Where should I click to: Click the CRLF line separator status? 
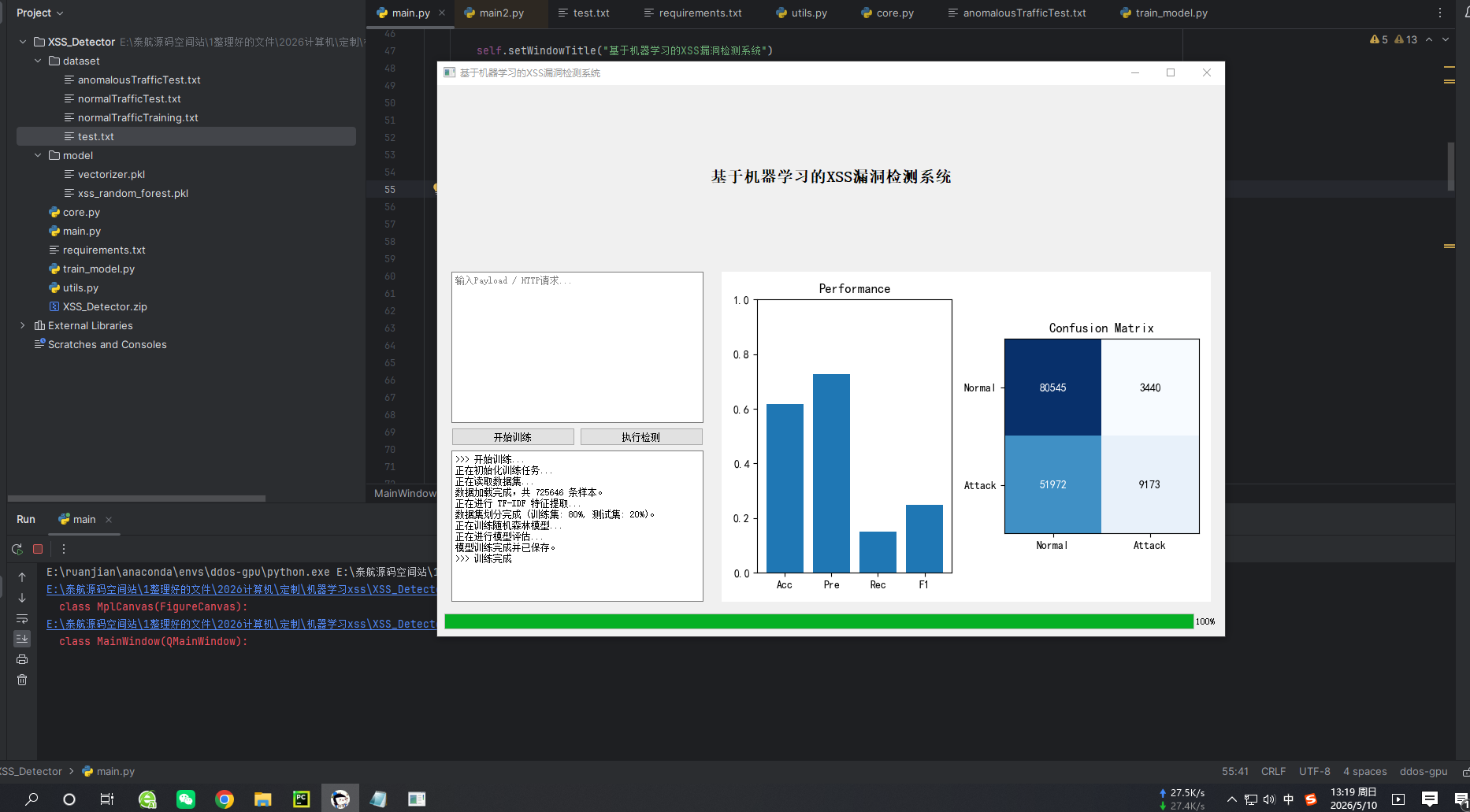coord(1273,771)
